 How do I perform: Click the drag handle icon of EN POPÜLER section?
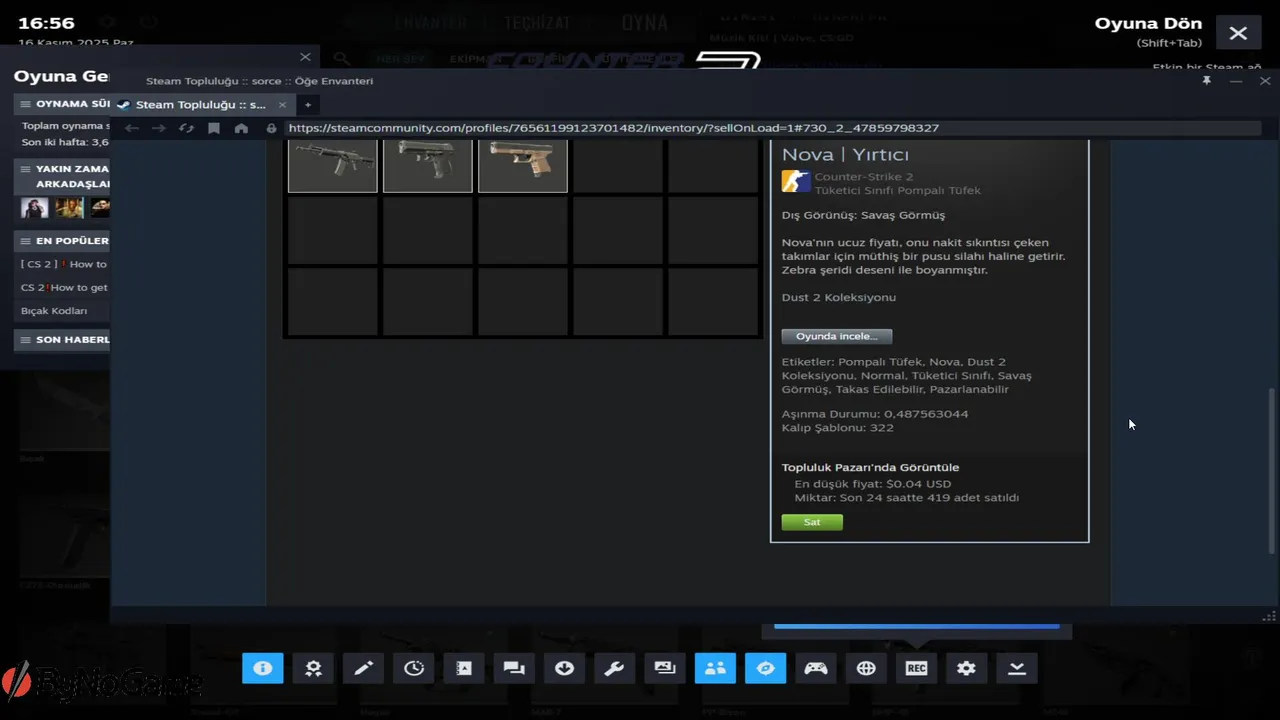pyautogui.click(x=25, y=241)
